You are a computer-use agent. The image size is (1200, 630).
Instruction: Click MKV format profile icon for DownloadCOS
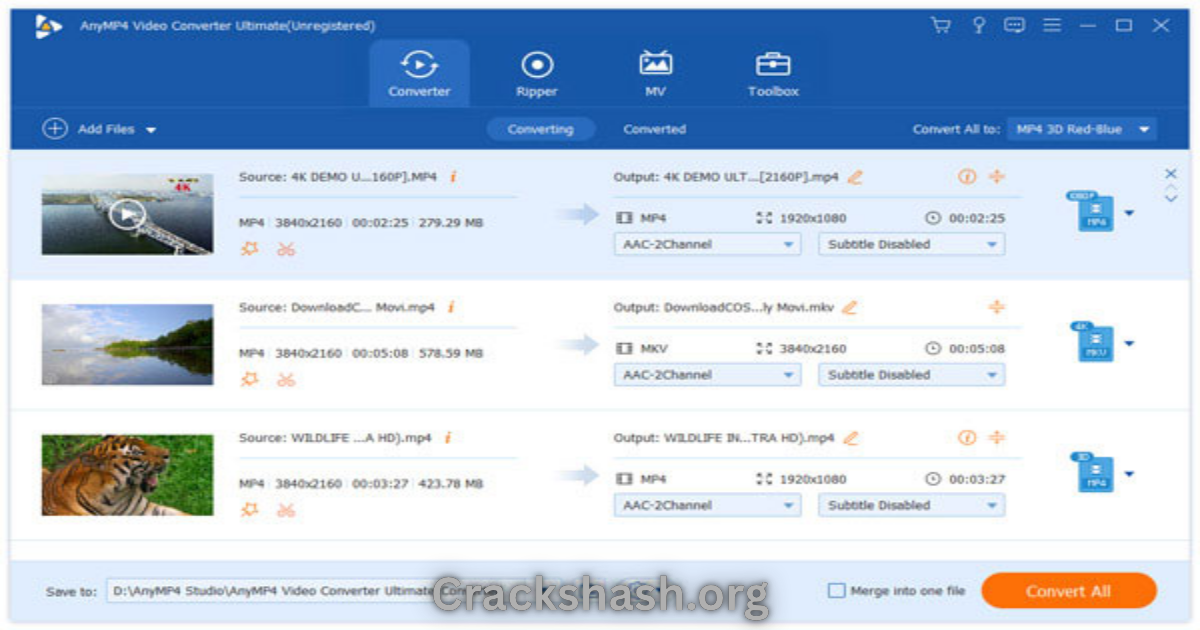click(1091, 342)
